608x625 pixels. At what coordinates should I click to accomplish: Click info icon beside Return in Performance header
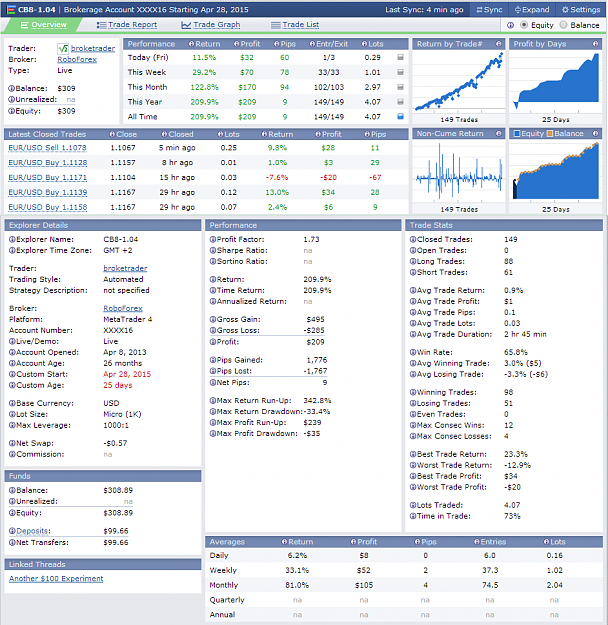[191, 44]
